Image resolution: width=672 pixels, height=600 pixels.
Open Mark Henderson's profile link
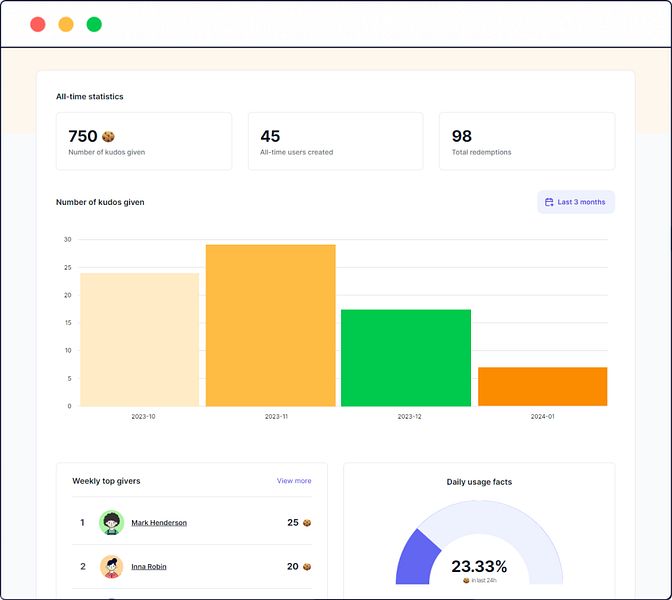pyautogui.click(x=159, y=523)
